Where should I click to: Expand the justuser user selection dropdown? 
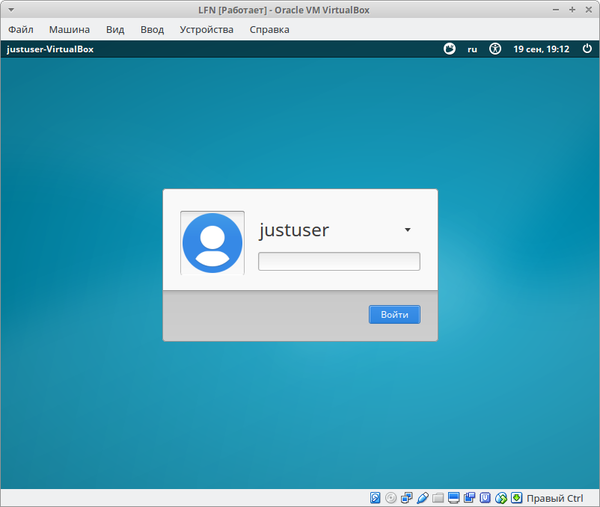pyautogui.click(x=407, y=230)
